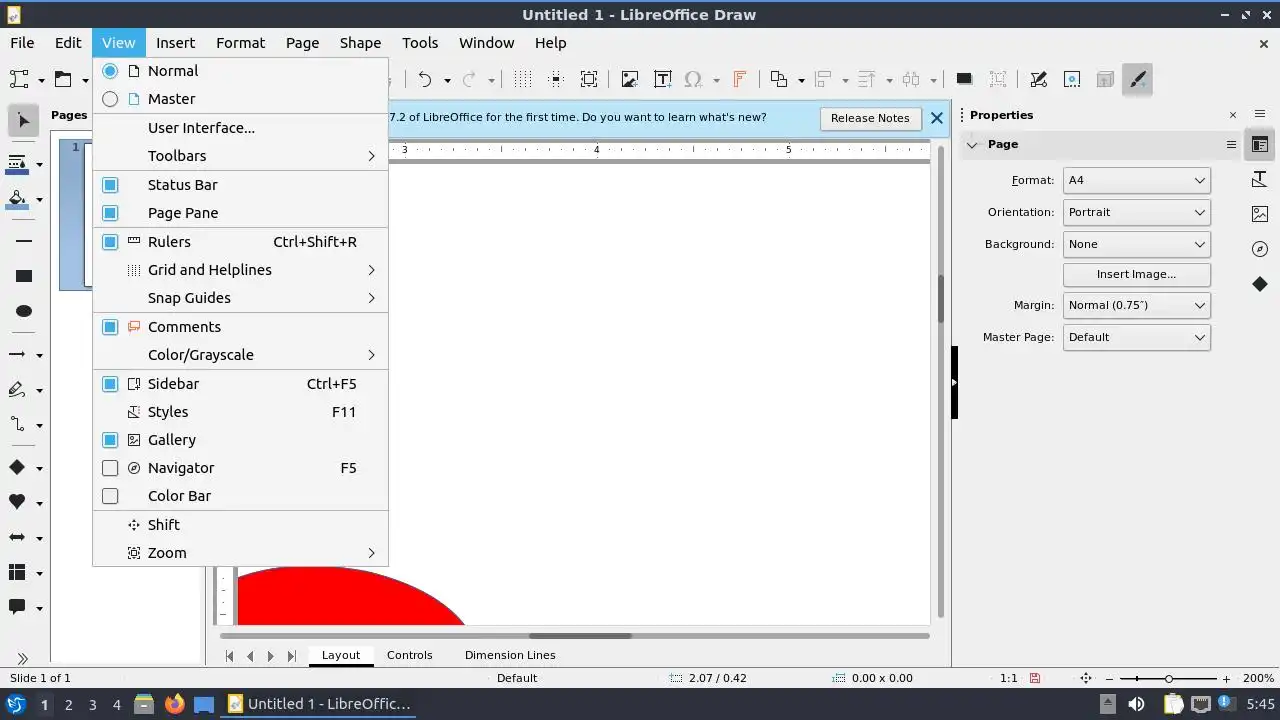Switch to the Controls layer tab
1280x720 pixels.
coord(410,655)
